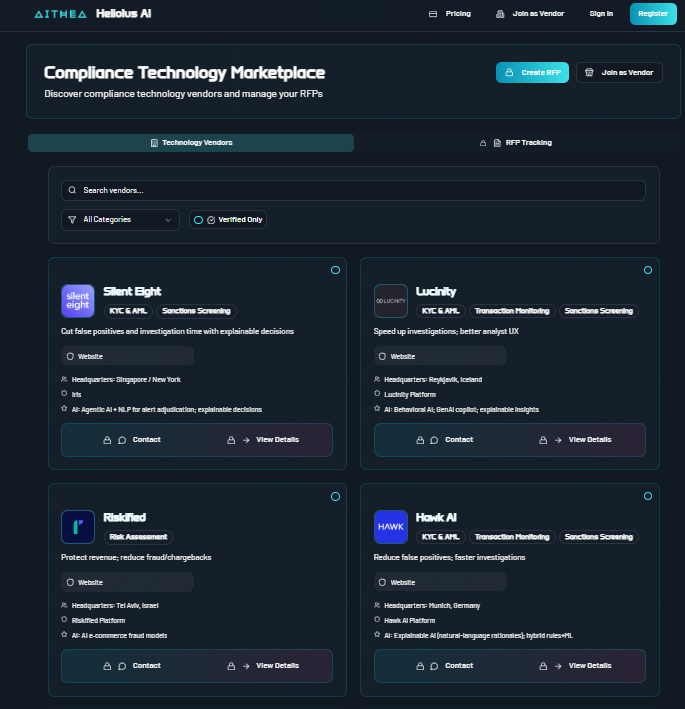Screen dimensions: 685x709
Task: Click the Risk Assessment tag on Riskified
Action: [x=138, y=537]
